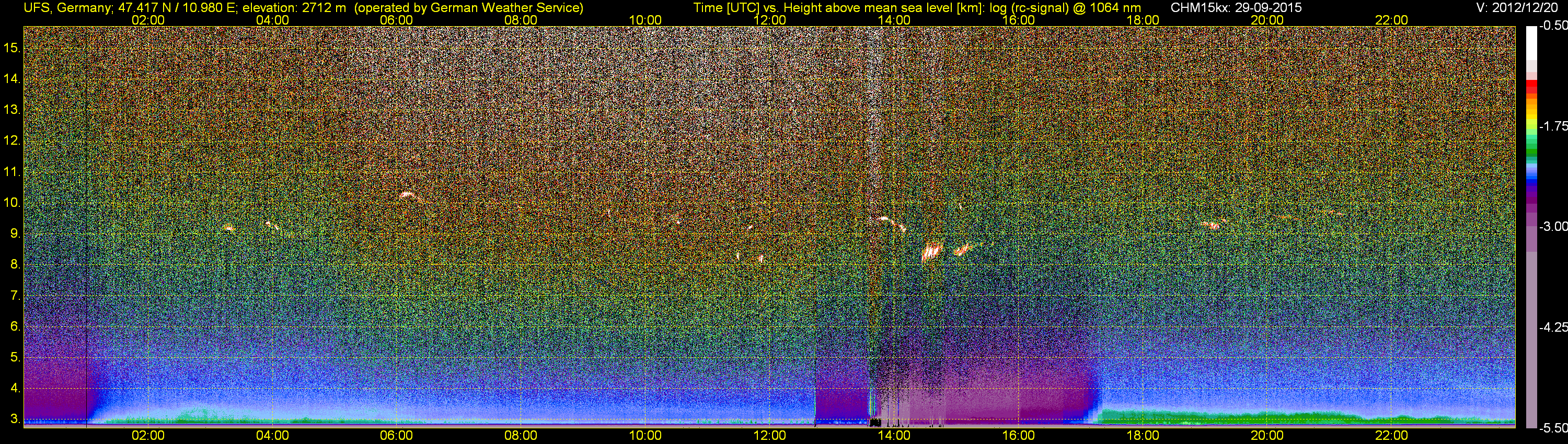1568x444 pixels.
Task: Click the green aerosol layer after 18:00 near 3 km
Action: click(1309, 417)
